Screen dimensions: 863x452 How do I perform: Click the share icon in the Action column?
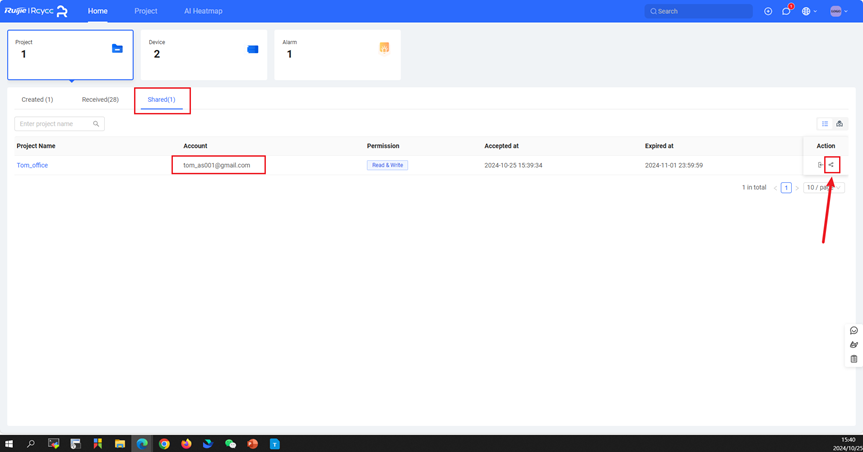pyautogui.click(x=831, y=165)
